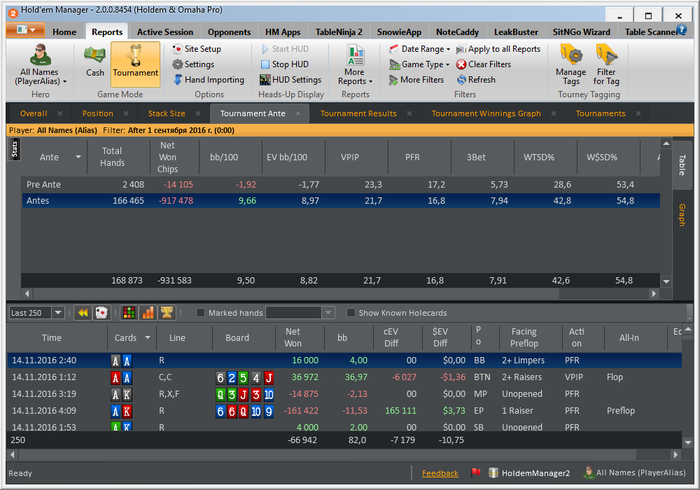The image size is (700, 490).
Task: Open the application menu button
Action: [x=25, y=30]
